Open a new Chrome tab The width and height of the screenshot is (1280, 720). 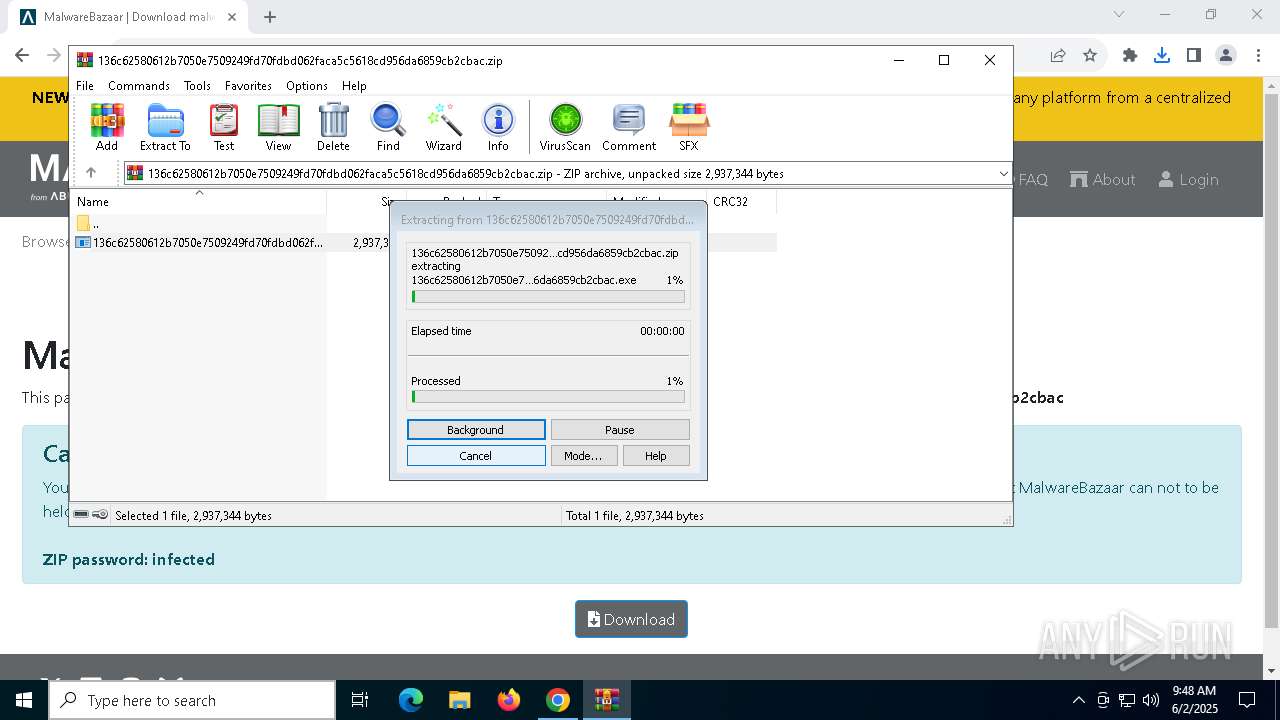coord(270,17)
